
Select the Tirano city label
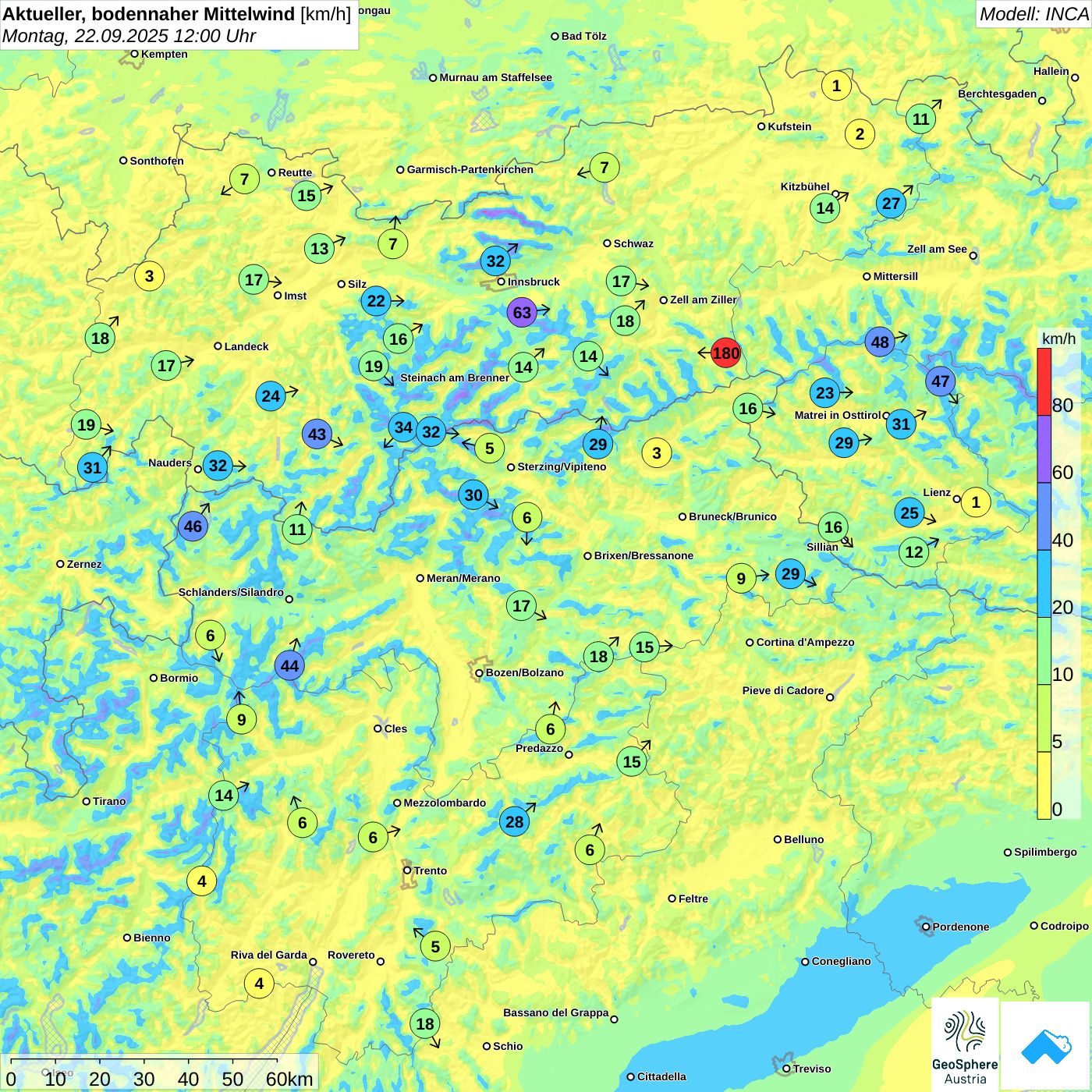[x=109, y=801]
